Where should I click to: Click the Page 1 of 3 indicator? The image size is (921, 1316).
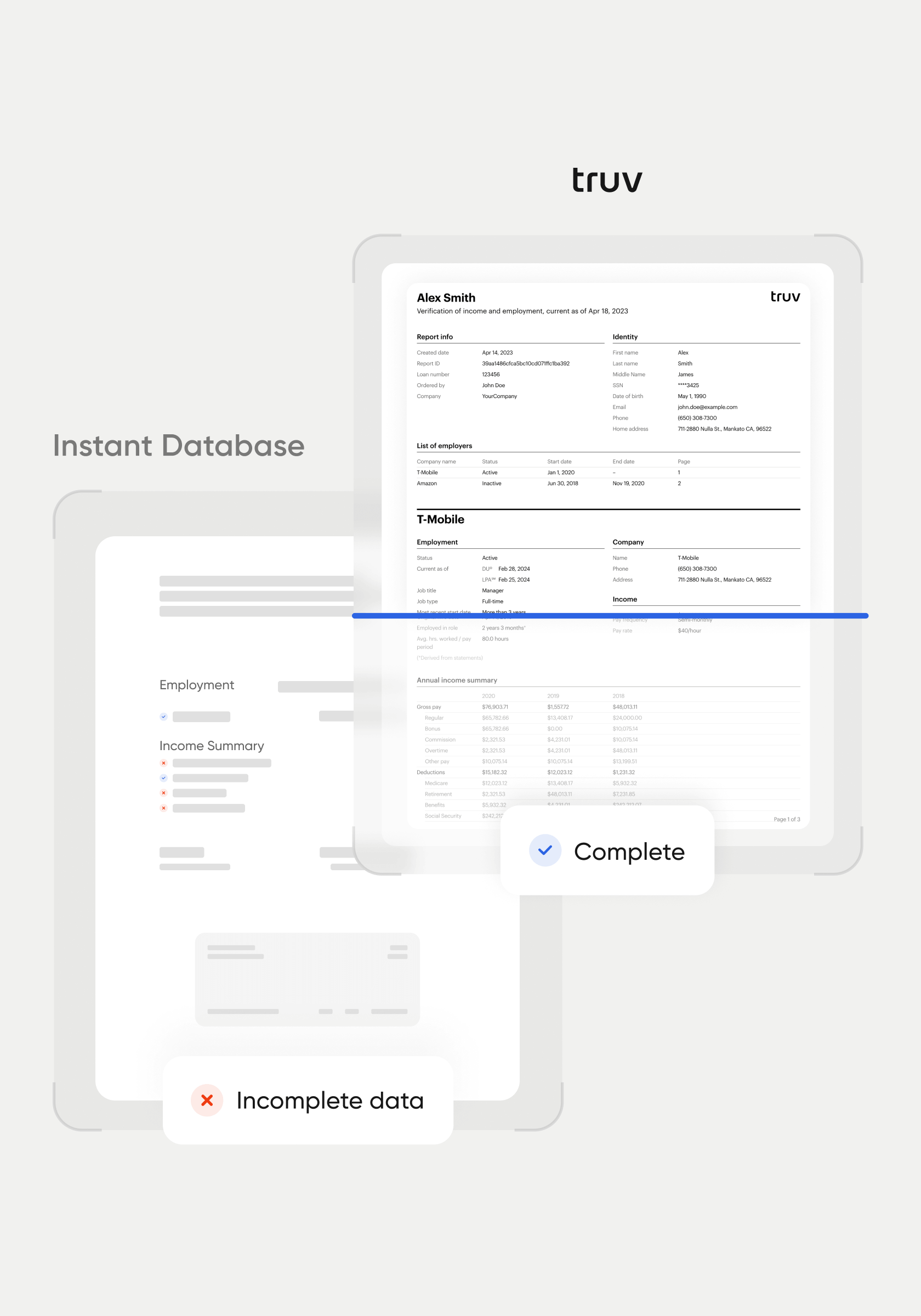click(786, 819)
